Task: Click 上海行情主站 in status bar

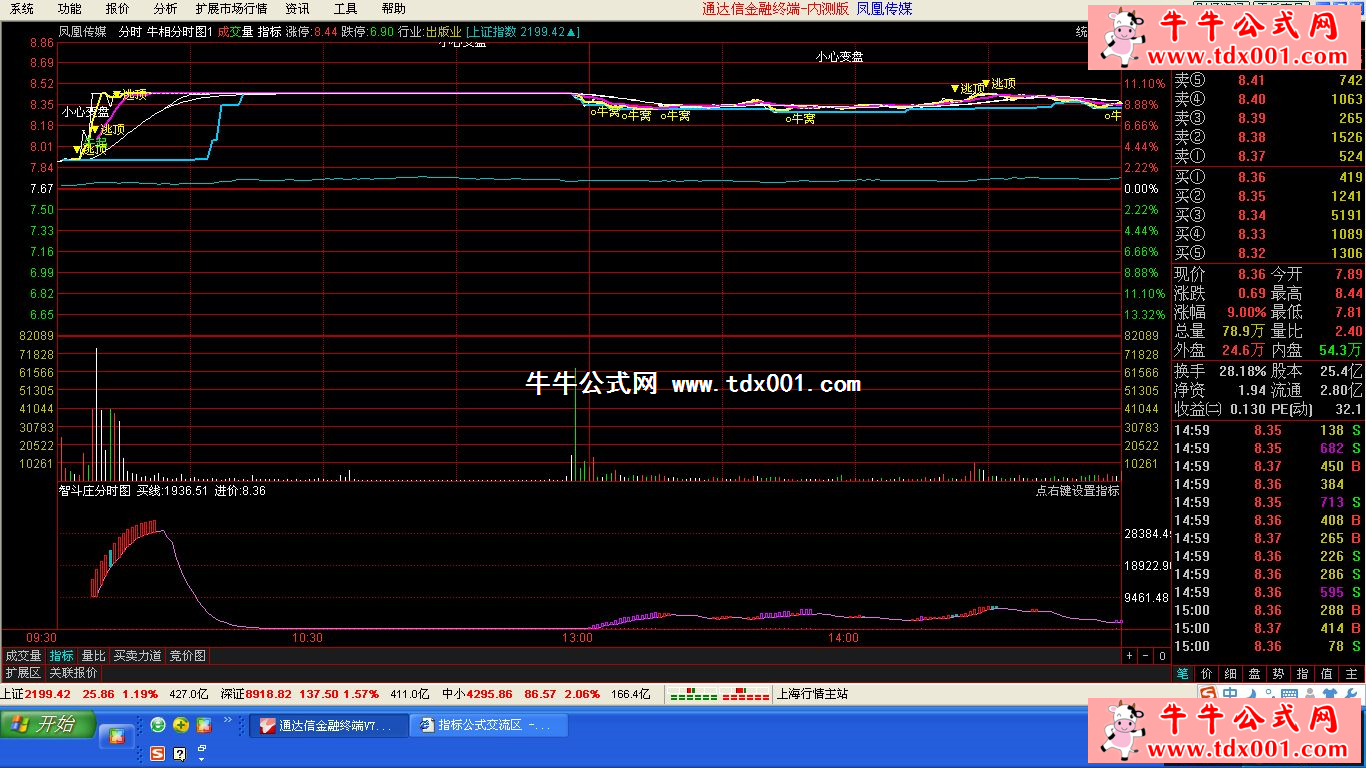Action: tap(812, 694)
